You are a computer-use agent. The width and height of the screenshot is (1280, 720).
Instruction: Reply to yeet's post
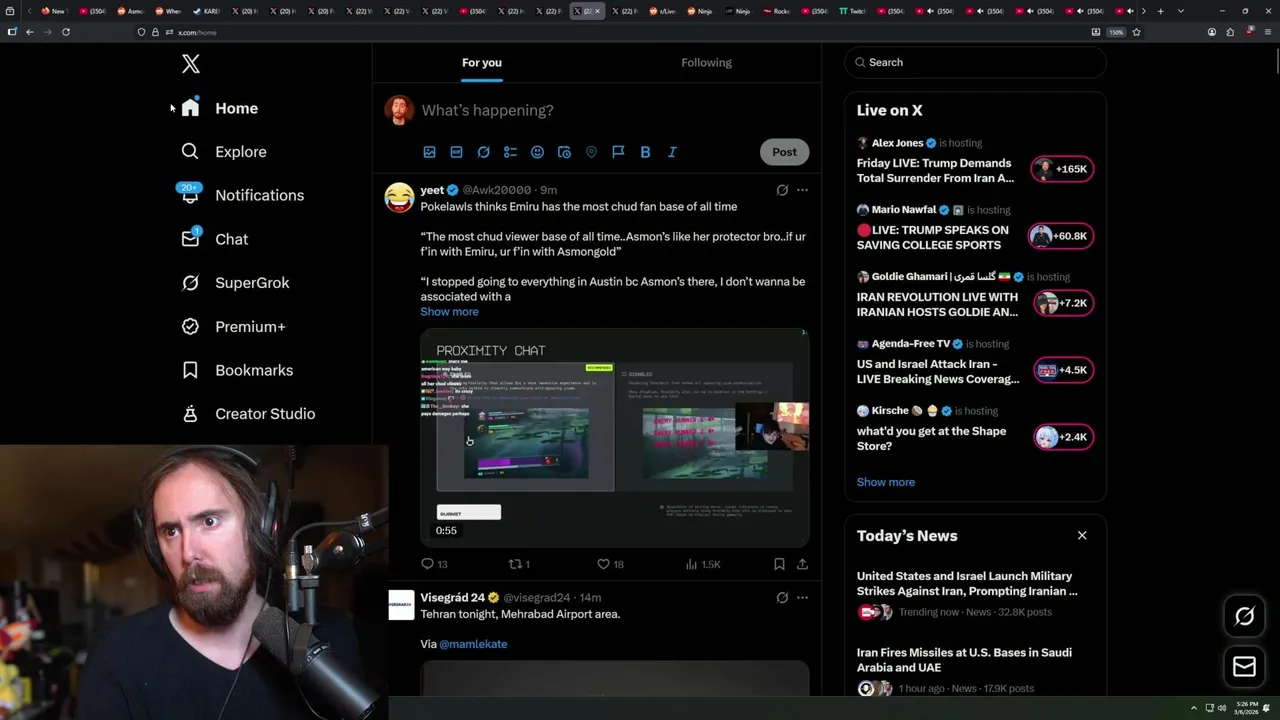[x=434, y=564]
